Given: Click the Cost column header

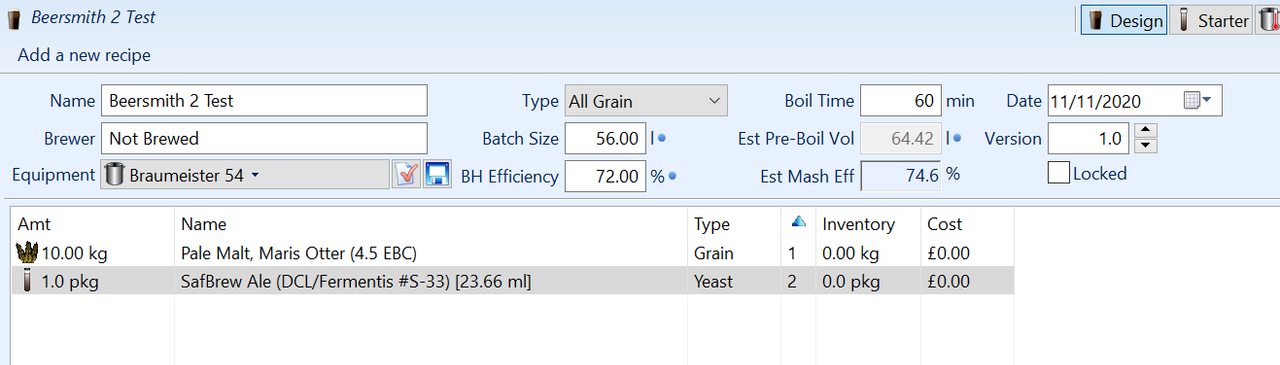Looking at the screenshot, I should click(945, 224).
